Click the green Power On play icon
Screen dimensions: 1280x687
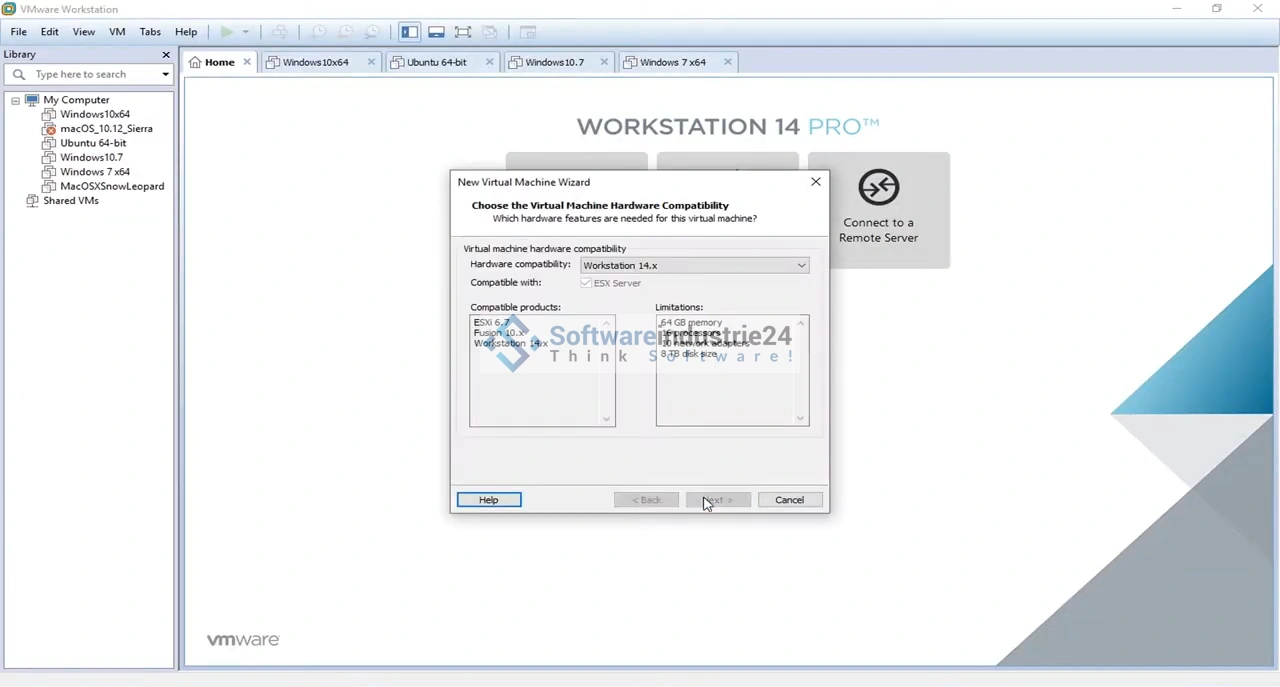(227, 32)
